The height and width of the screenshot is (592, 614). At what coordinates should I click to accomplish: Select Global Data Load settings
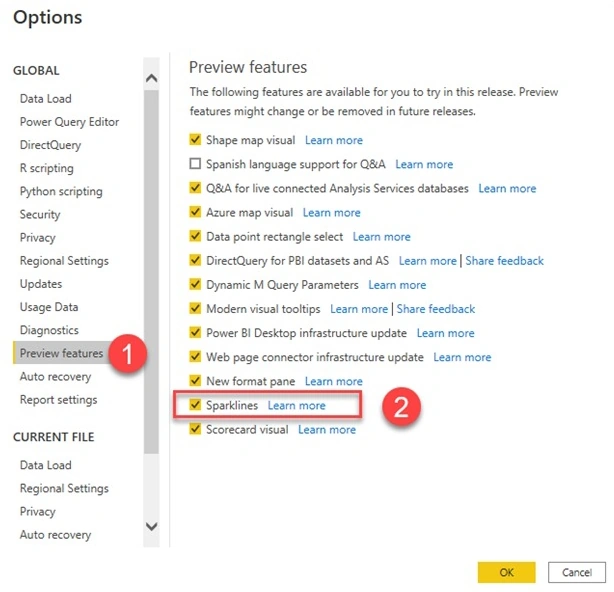46,99
